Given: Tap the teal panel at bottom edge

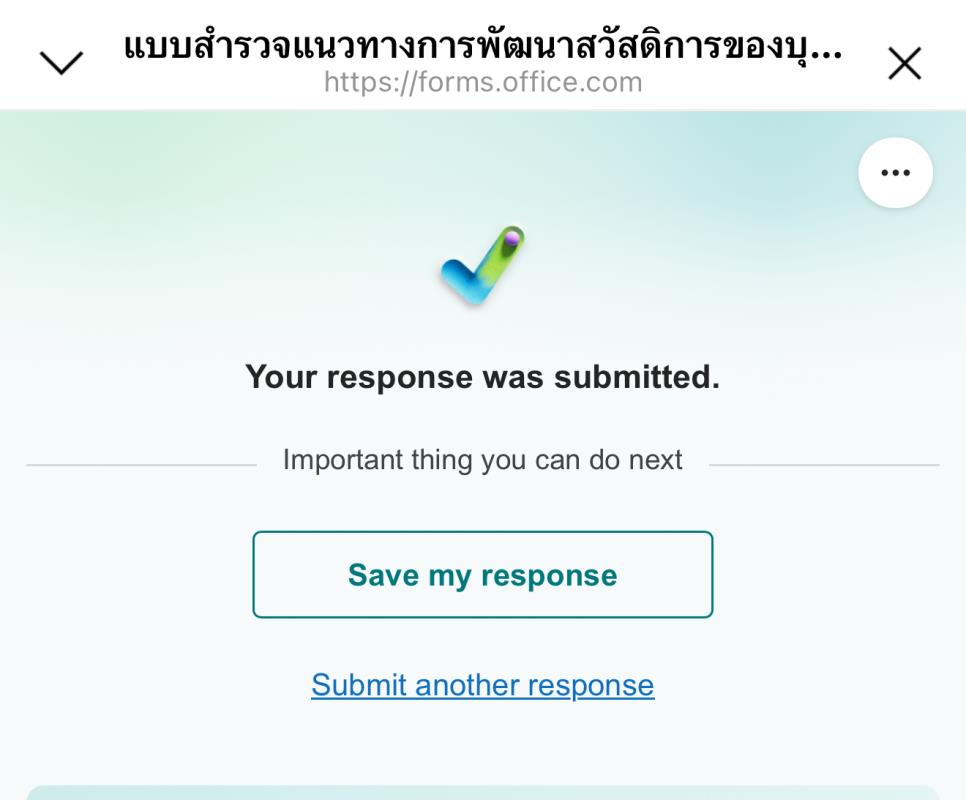Looking at the screenshot, I should click(482, 792).
